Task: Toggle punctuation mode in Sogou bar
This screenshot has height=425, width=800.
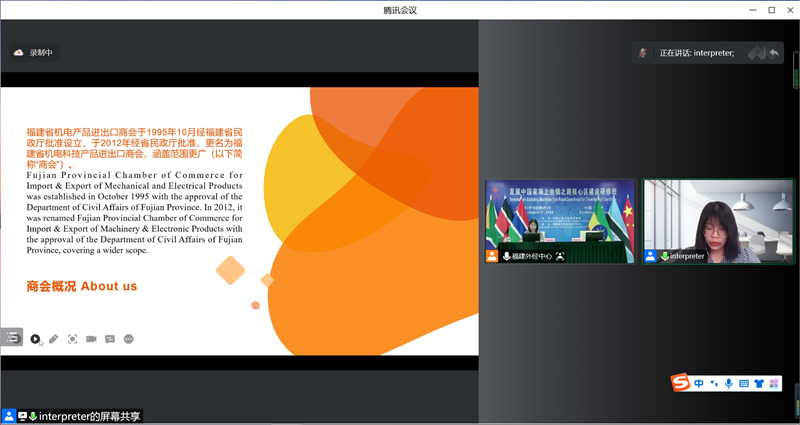Action: 714,383
